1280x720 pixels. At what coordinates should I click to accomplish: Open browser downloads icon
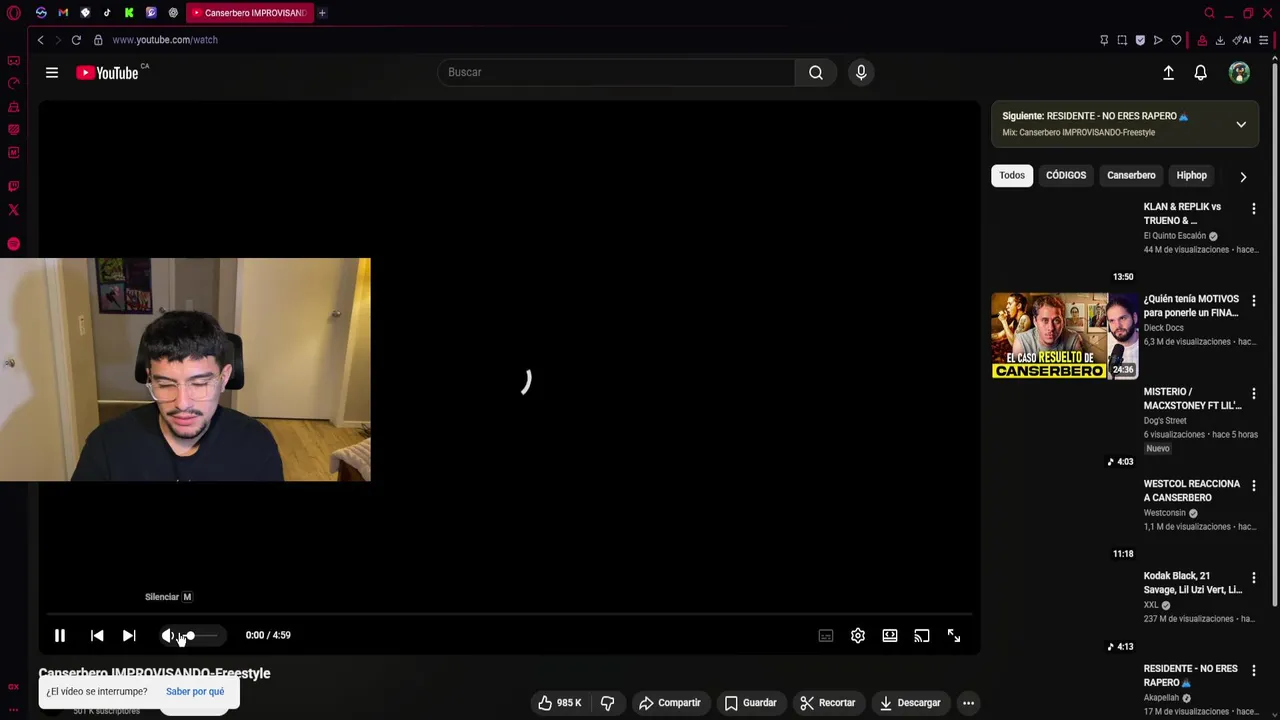tap(1220, 40)
